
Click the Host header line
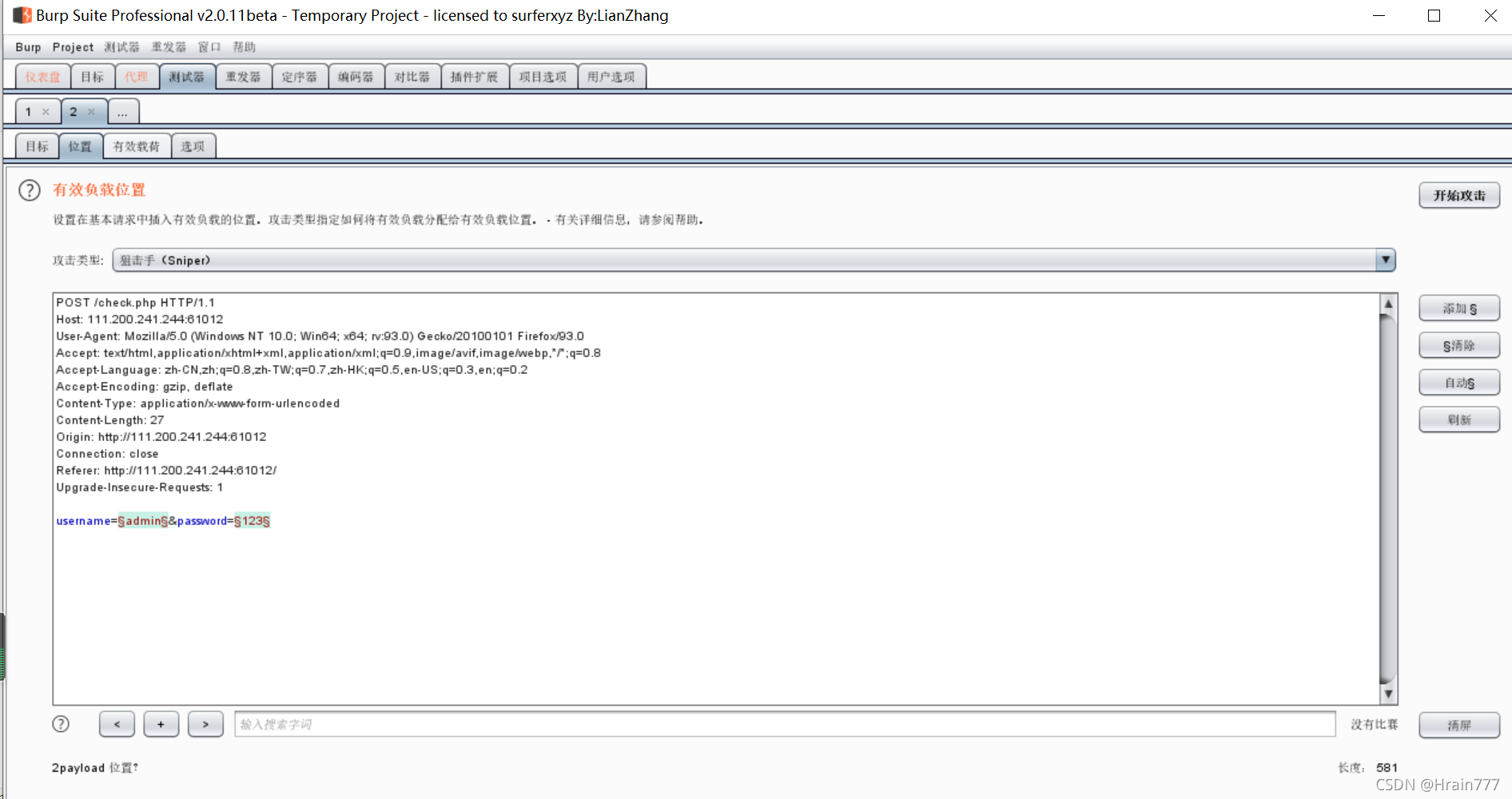pyautogui.click(x=140, y=320)
